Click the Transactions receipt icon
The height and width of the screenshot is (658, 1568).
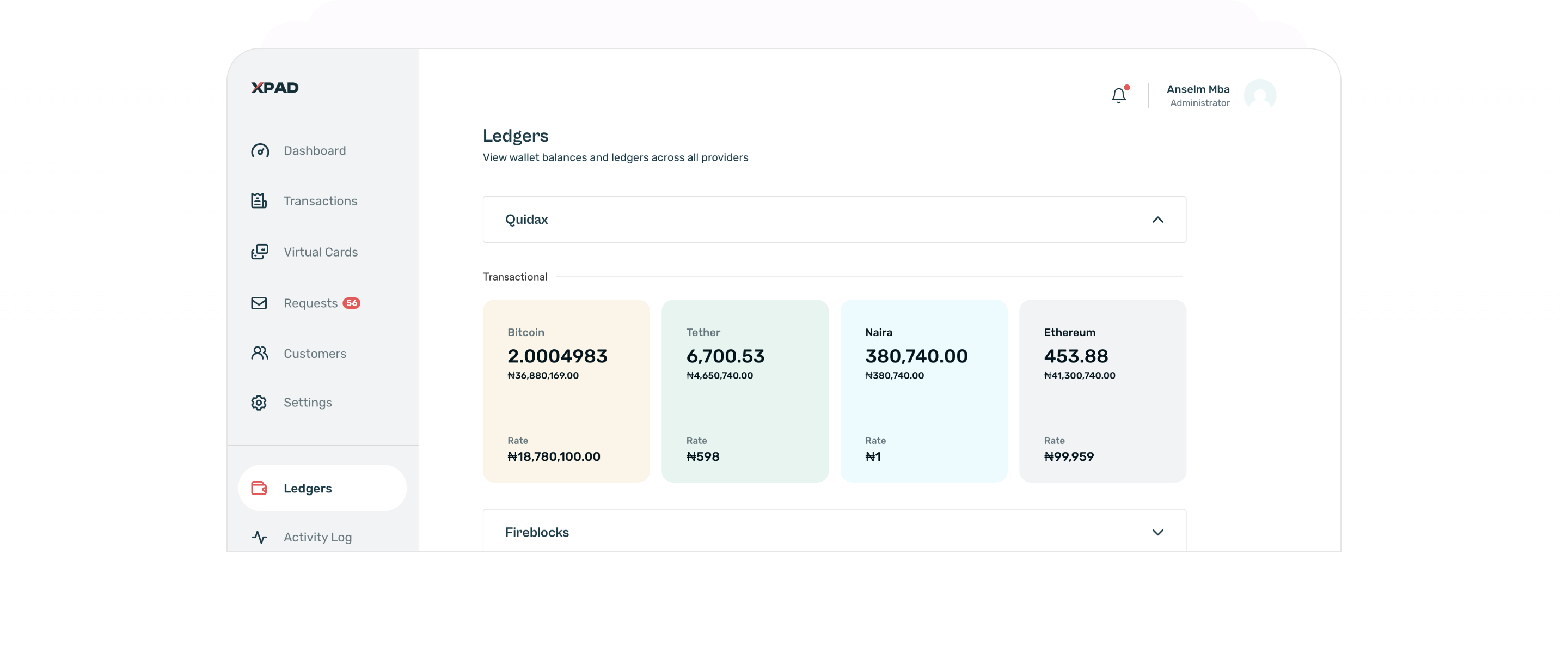tap(259, 200)
